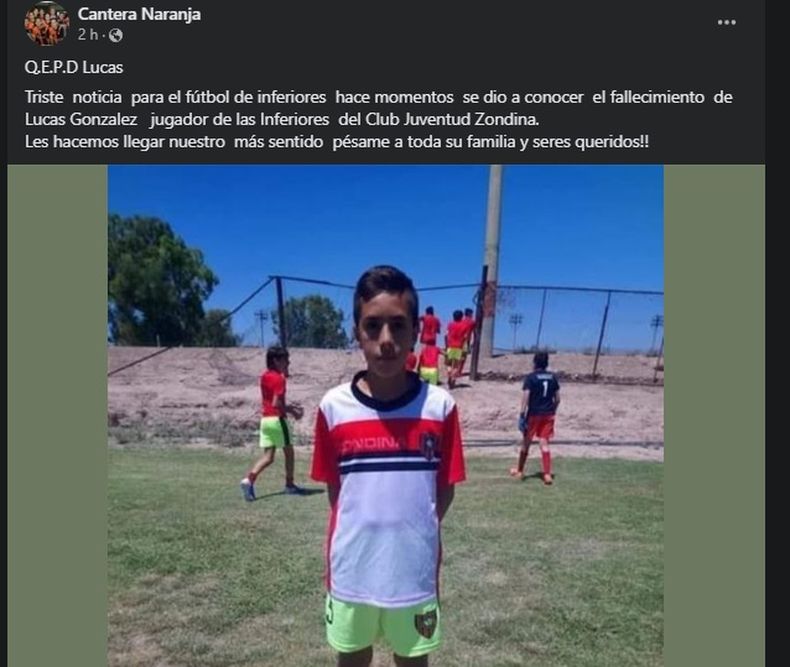Click the group of players by fence

(444, 344)
